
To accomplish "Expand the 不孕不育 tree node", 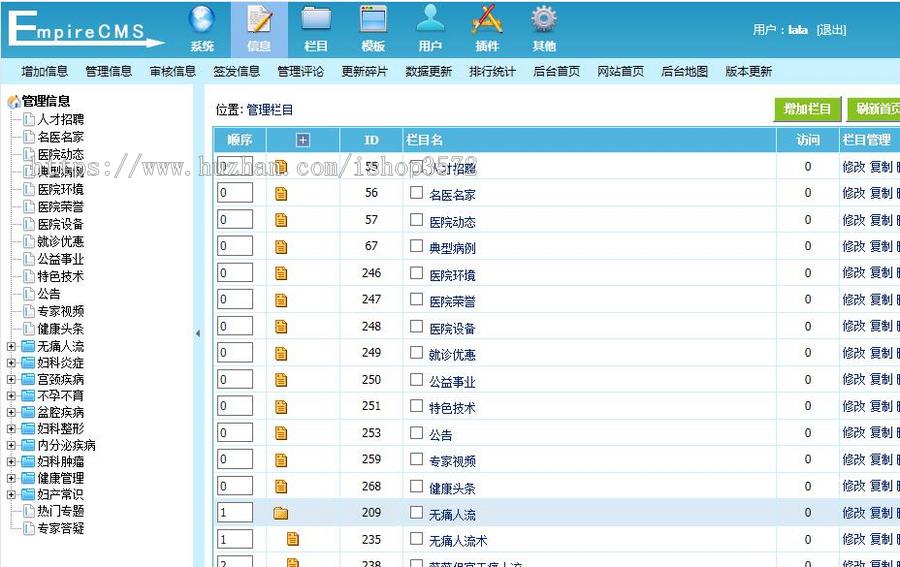I will [11, 396].
